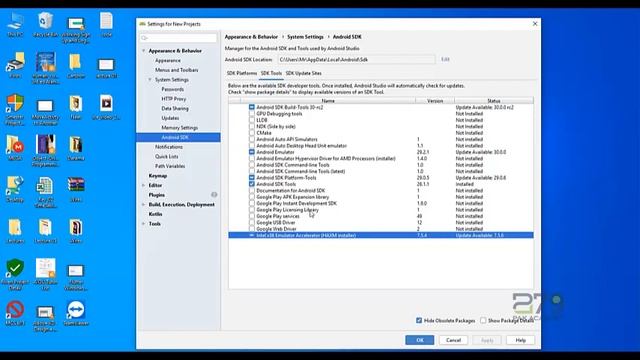This screenshot has width=640, height=360.
Task: Close the Settings for New Projects dialog
Action: pyautogui.click(x=535, y=24)
